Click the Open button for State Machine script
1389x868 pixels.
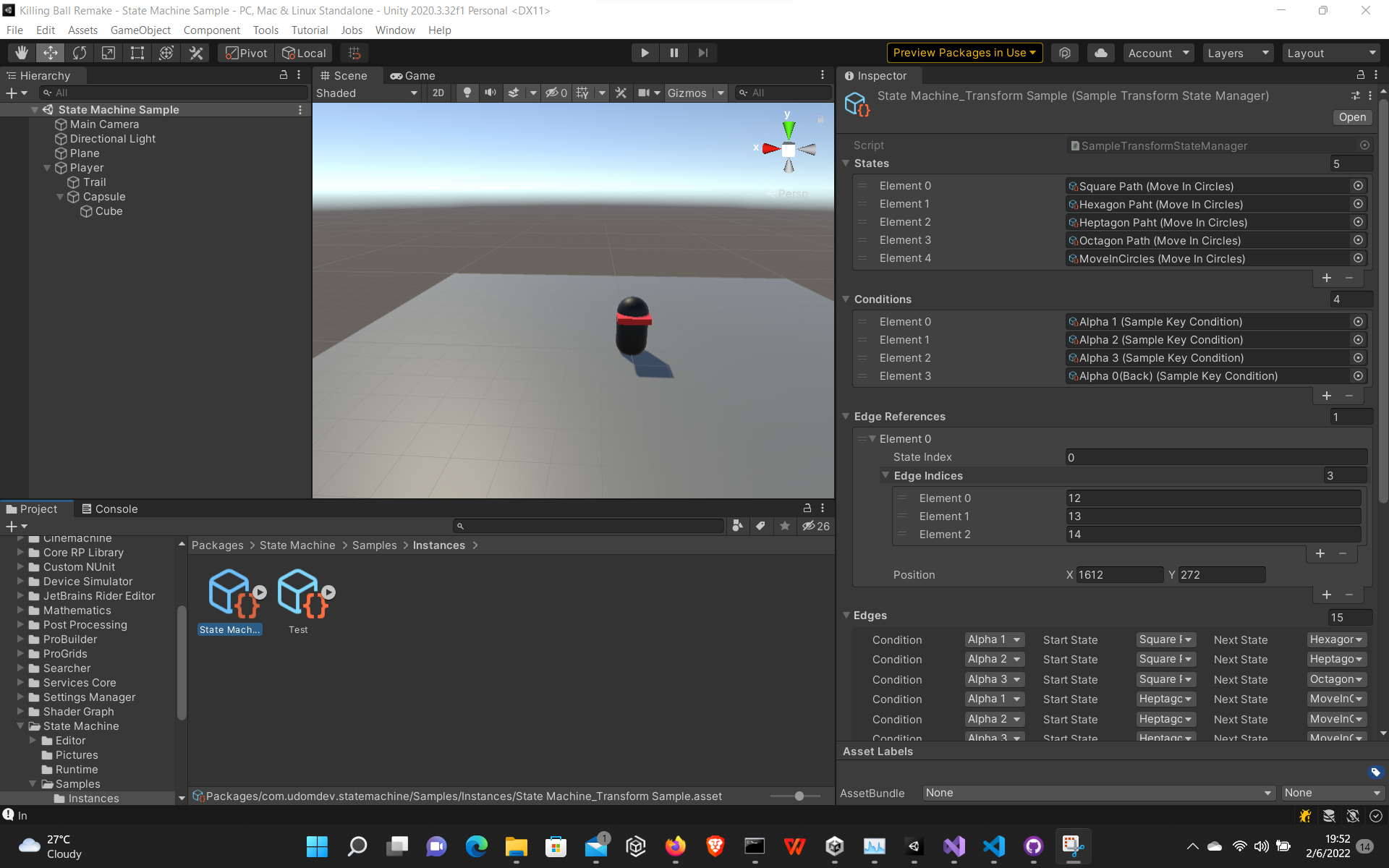coord(1351,116)
